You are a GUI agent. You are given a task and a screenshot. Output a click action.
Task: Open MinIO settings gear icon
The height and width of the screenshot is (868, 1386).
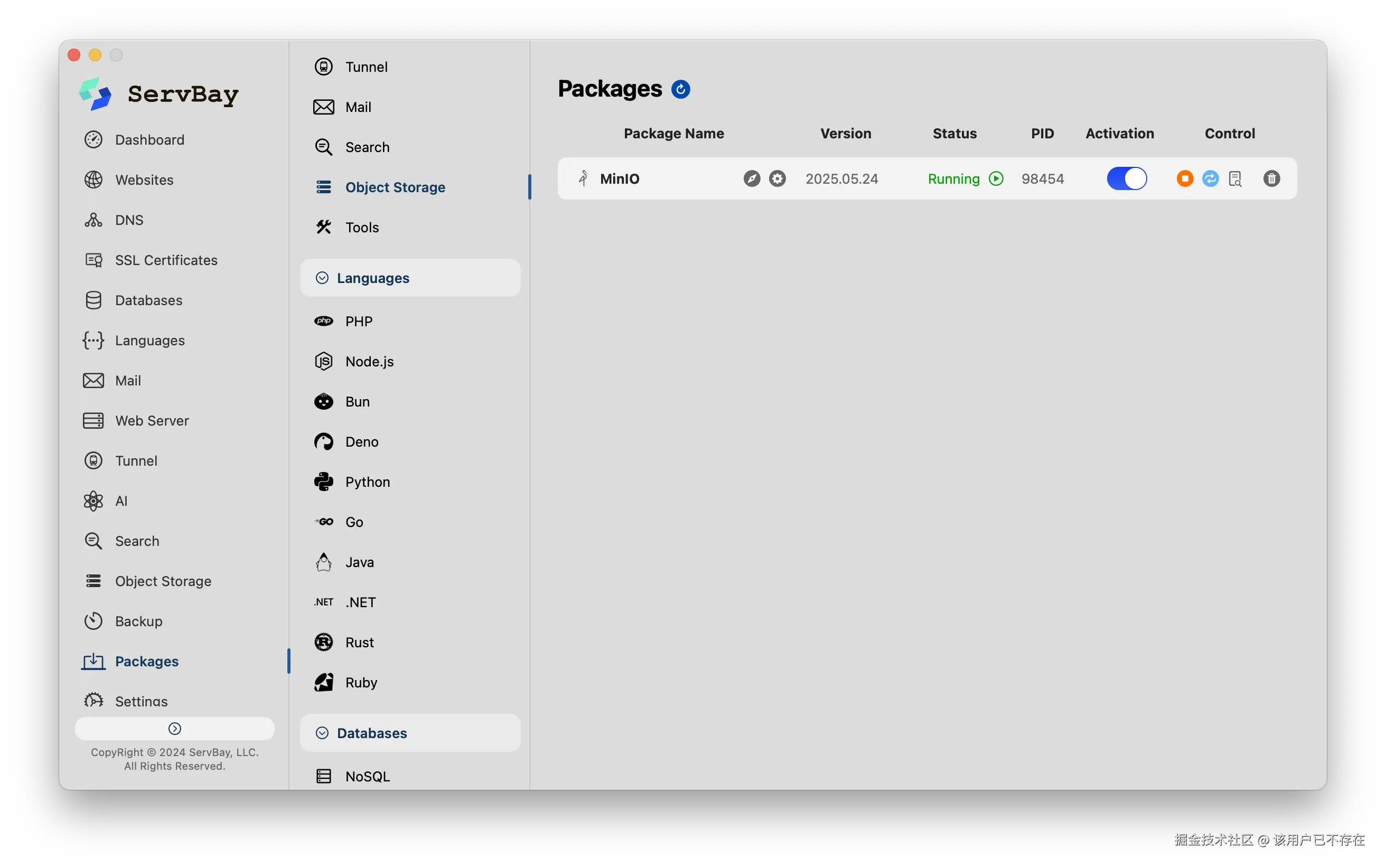click(778, 178)
